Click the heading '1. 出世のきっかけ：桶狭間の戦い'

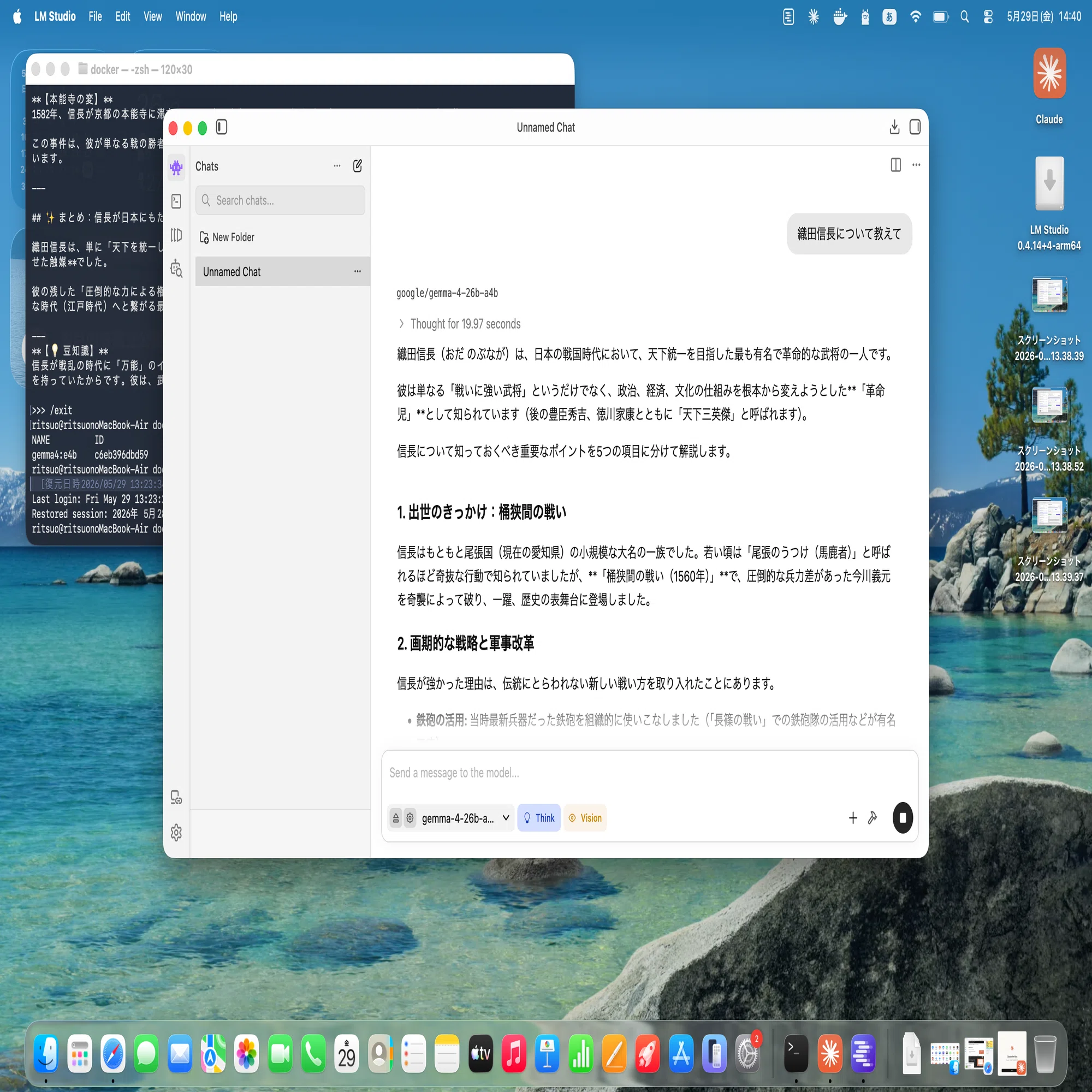point(482,512)
